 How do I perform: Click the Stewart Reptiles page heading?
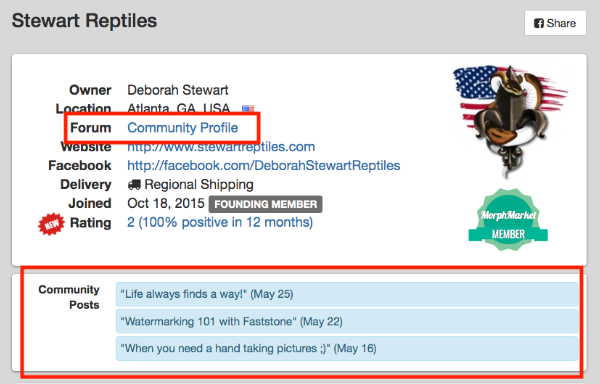pyautogui.click(x=84, y=21)
